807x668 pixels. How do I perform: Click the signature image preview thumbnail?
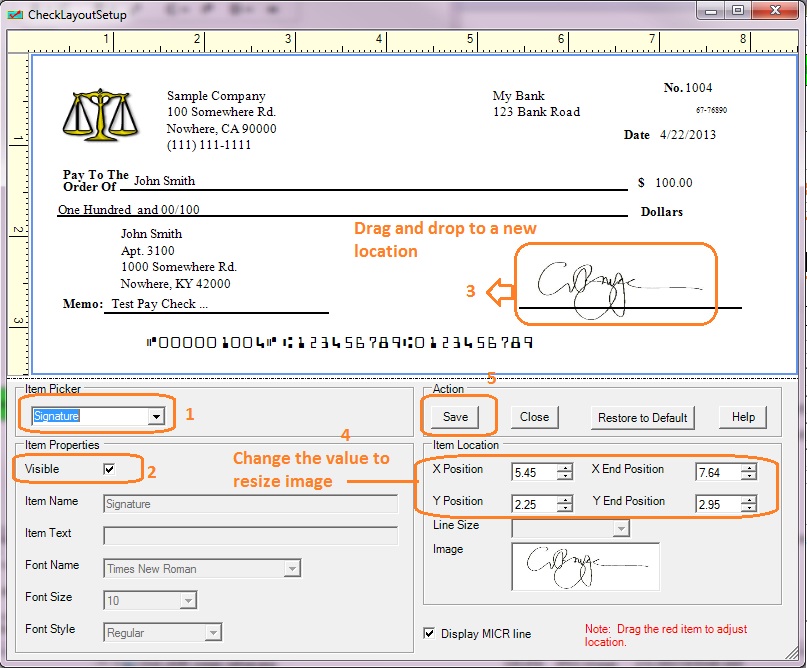585,565
